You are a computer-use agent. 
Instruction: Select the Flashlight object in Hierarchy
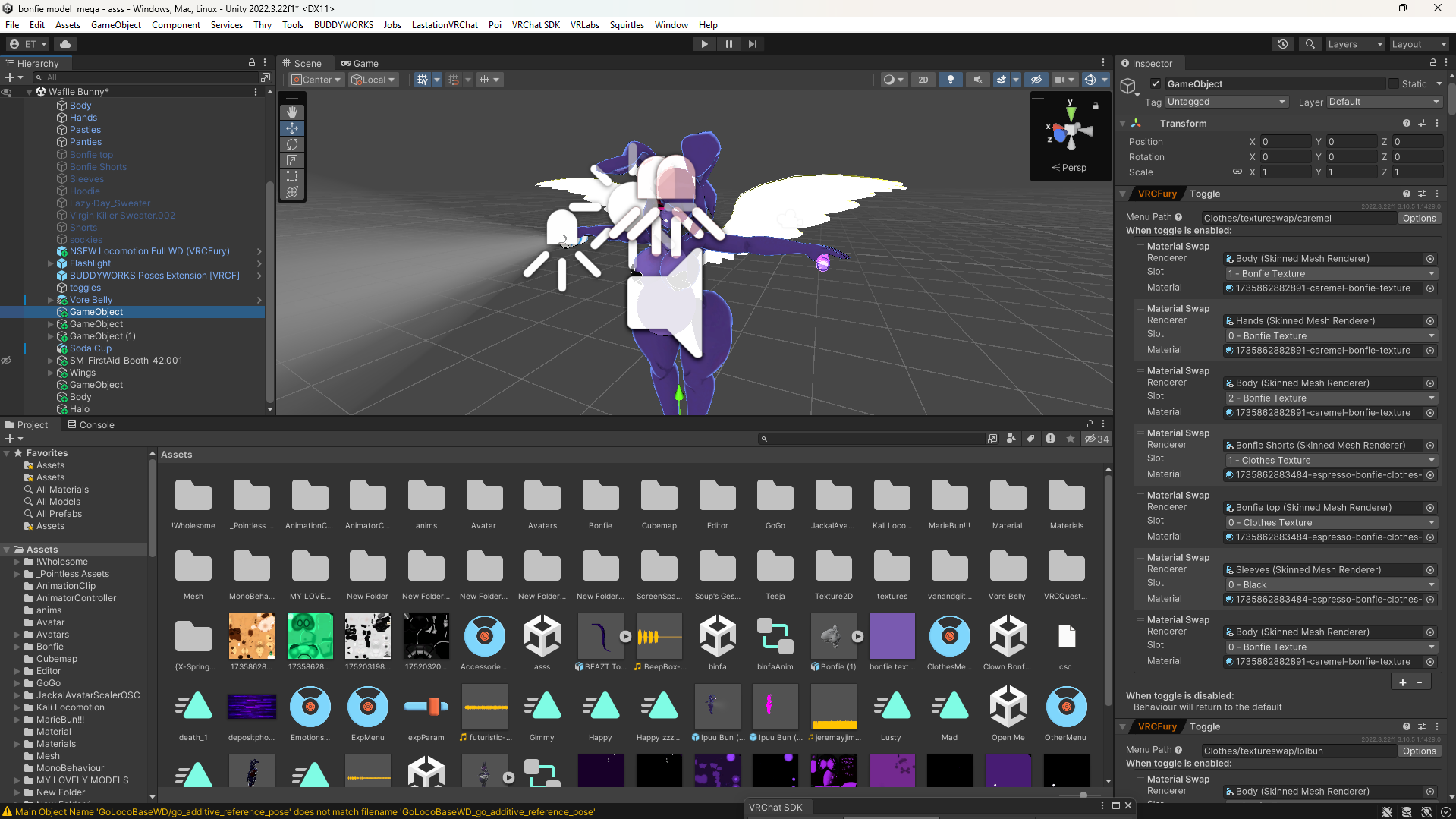[x=90, y=263]
